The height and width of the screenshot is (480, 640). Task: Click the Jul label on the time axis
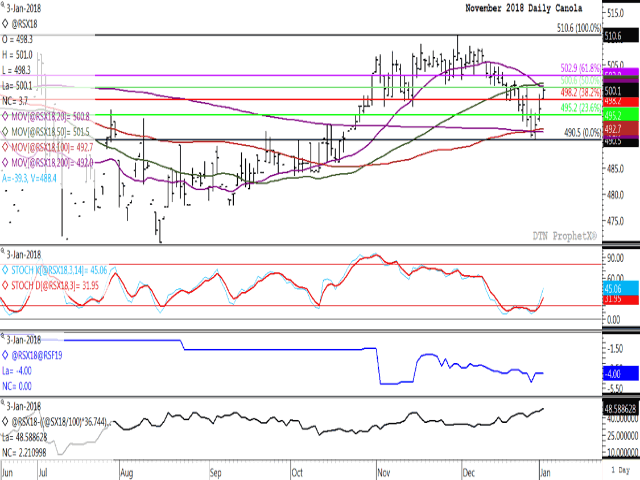[x=43, y=472]
